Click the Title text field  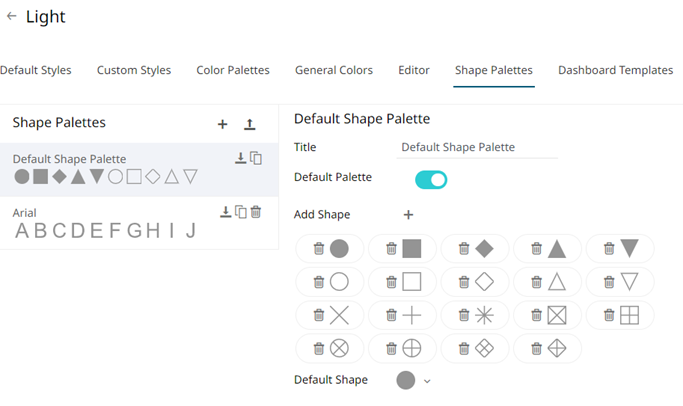(x=477, y=147)
